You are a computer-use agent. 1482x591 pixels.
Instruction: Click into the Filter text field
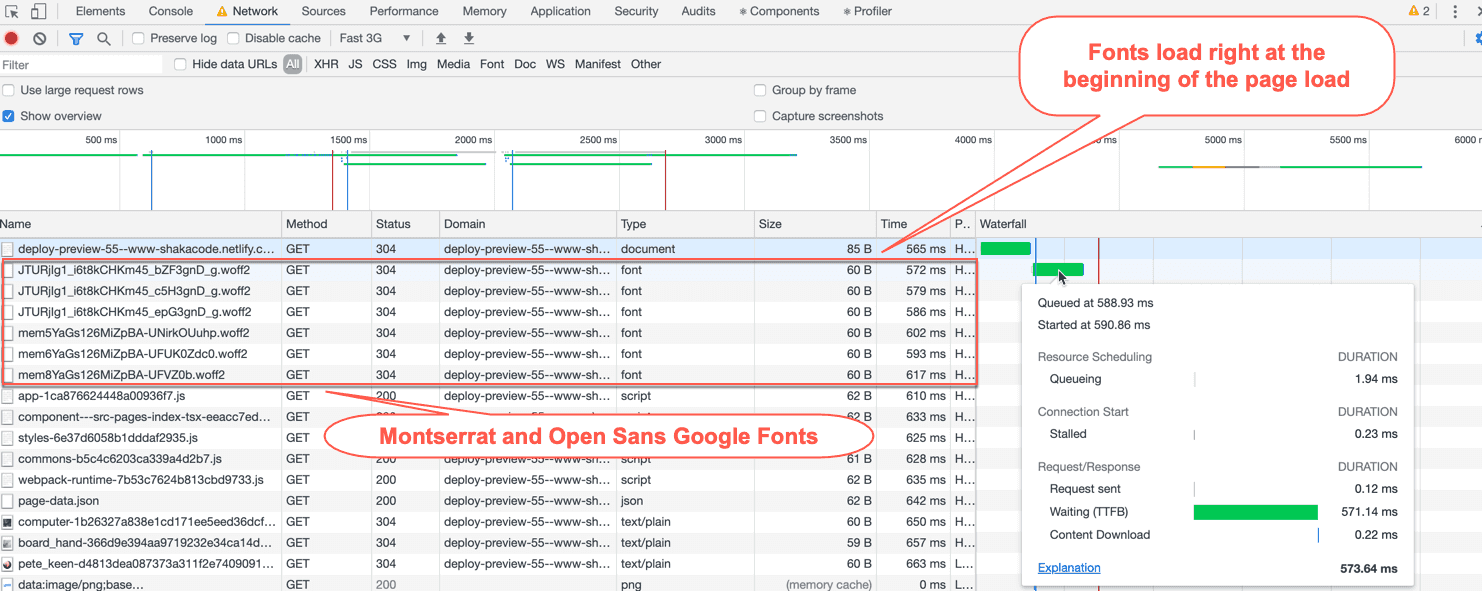pyautogui.click(x=80, y=64)
